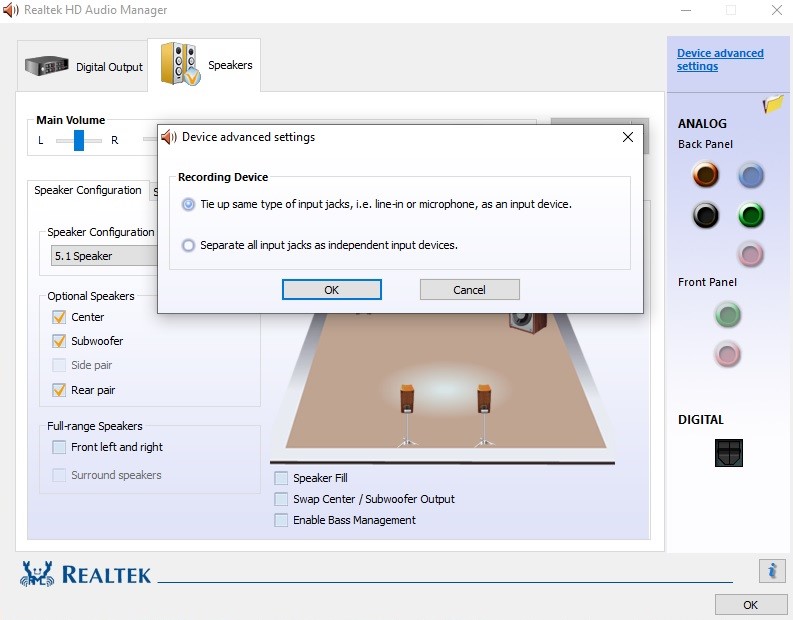793x620 pixels.
Task: Click OK button of Realtek main window
Action: coord(751,605)
